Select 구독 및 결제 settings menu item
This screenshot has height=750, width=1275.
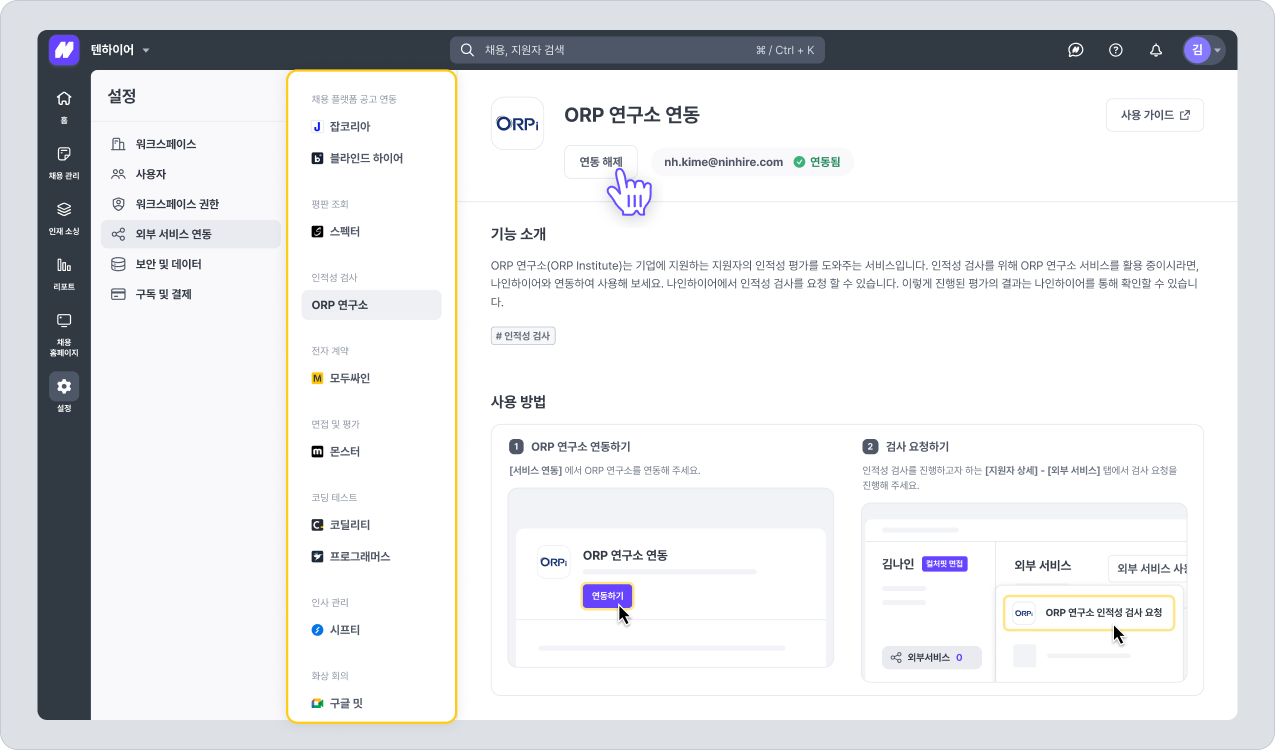(190, 294)
